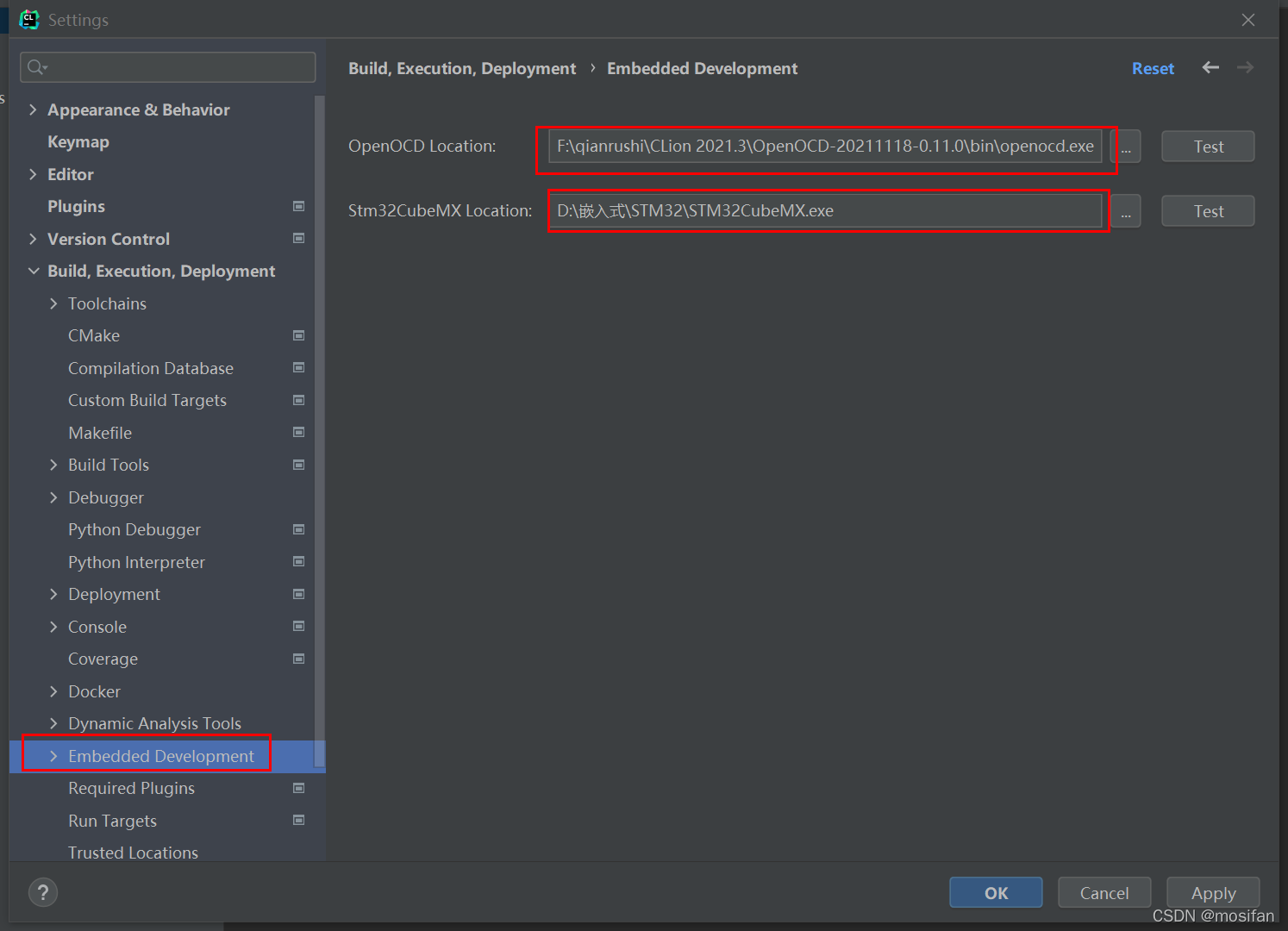Click project-level icon beside Plugins

[x=299, y=206]
